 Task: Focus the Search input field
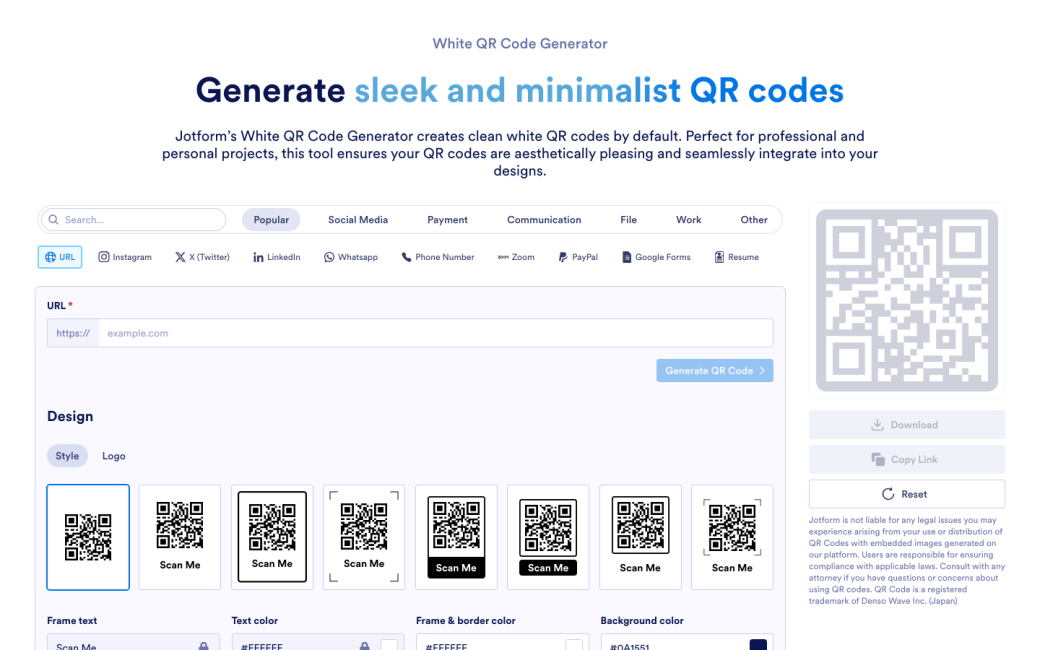(x=133, y=220)
